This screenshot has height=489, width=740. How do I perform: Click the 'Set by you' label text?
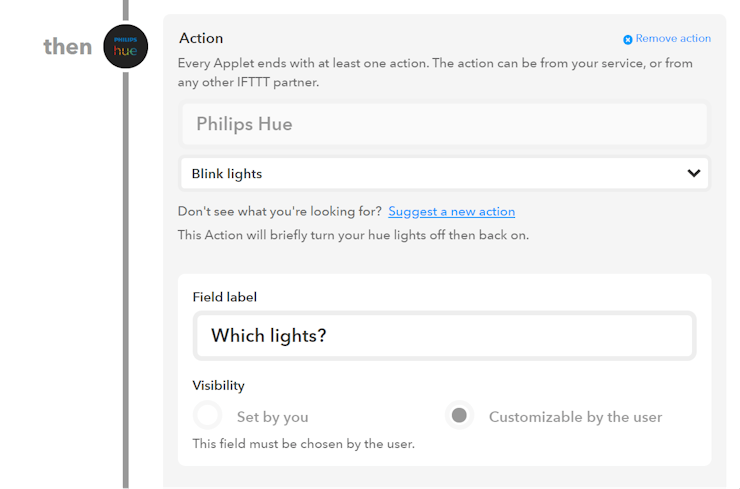click(x=272, y=417)
